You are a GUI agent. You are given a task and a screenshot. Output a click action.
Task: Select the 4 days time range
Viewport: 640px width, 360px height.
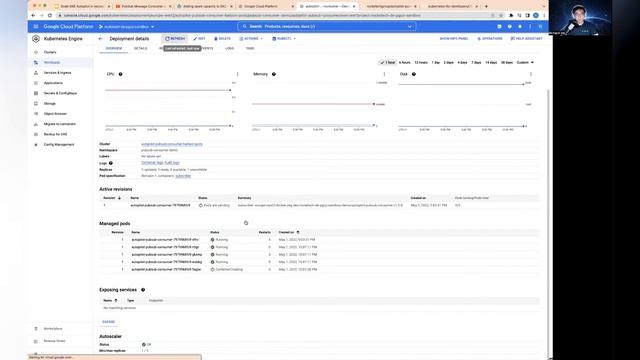click(462, 62)
